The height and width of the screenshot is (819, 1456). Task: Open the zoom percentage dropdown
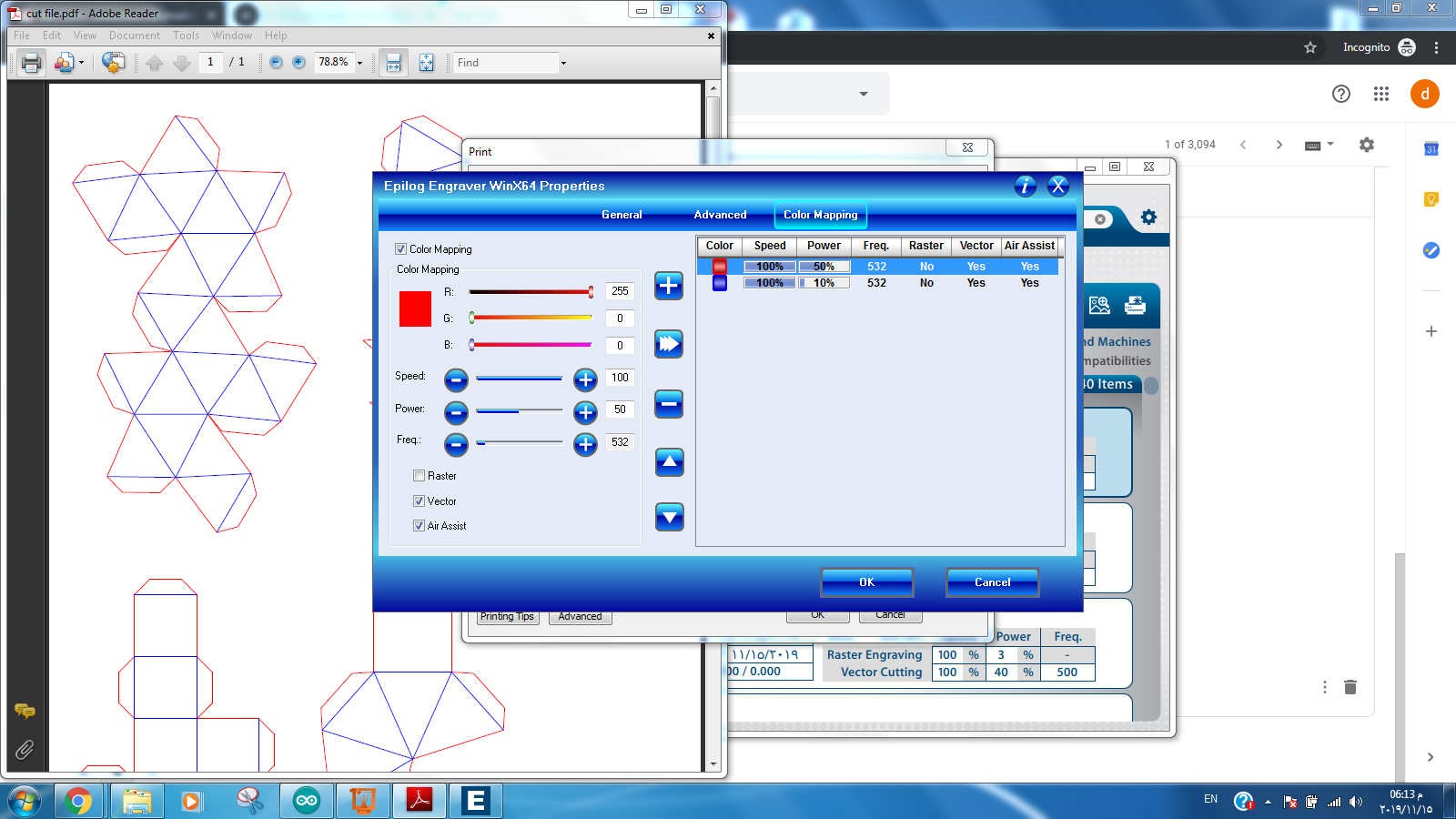pos(360,63)
